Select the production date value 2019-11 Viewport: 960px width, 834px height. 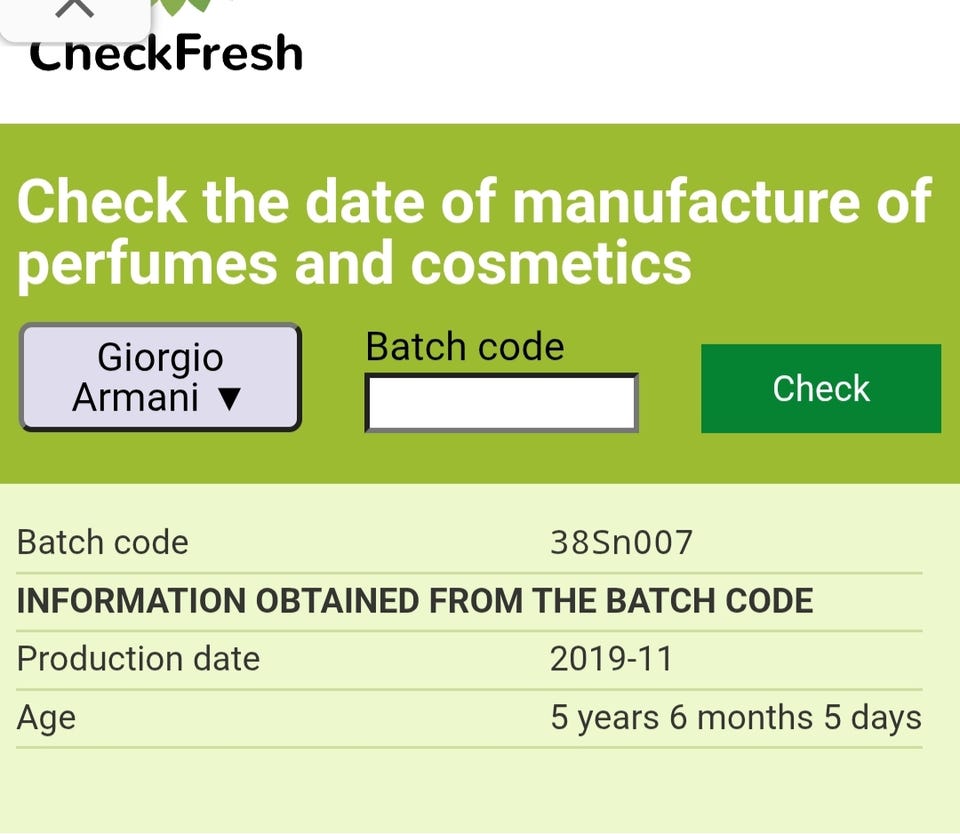click(x=611, y=659)
